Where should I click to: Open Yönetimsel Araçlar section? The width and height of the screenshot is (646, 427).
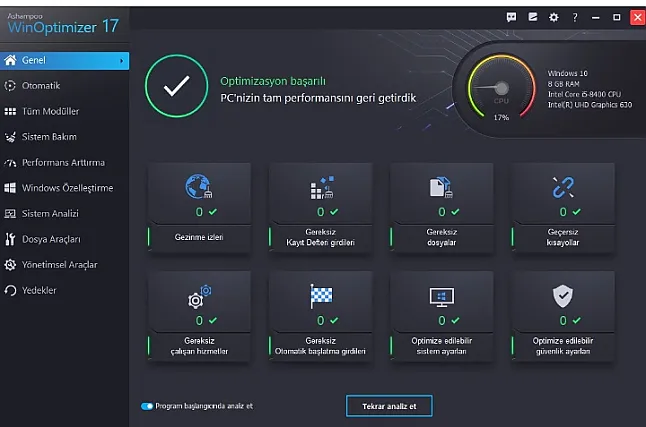coord(65,265)
